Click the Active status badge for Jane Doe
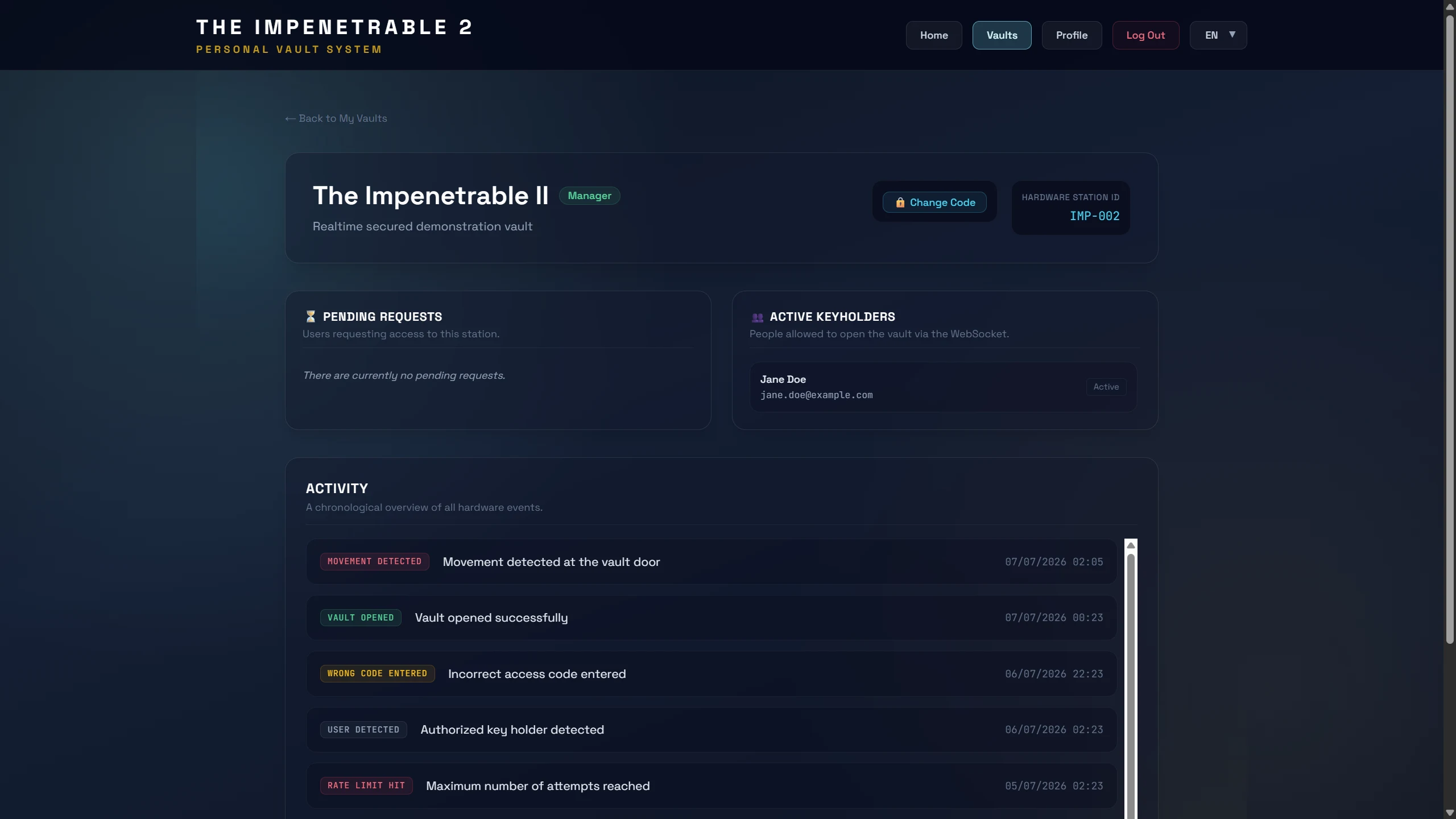The image size is (1456, 819). click(1106, 387)
